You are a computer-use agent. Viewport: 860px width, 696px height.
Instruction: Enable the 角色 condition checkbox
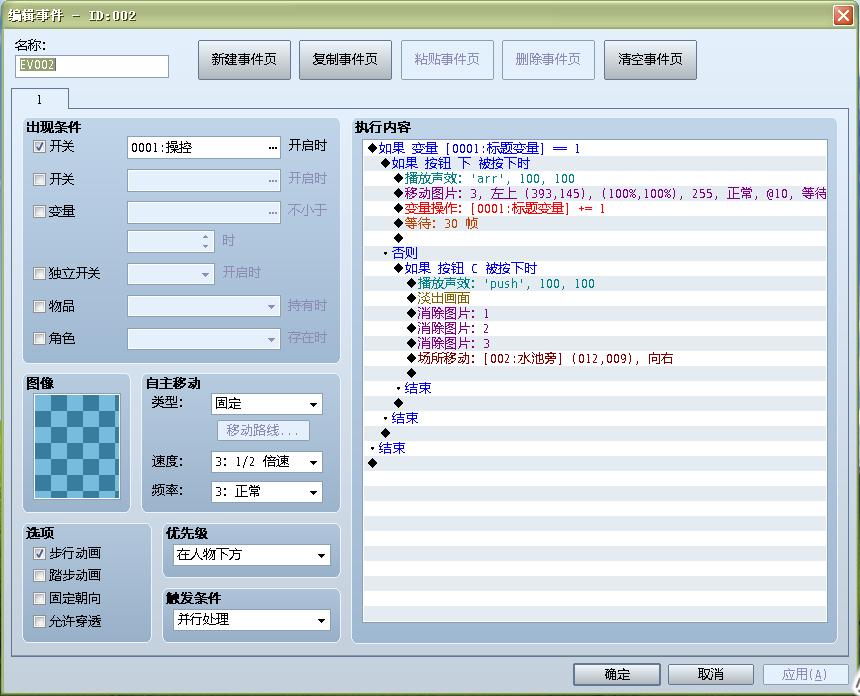pyautogui.click(x=39, y=338)
